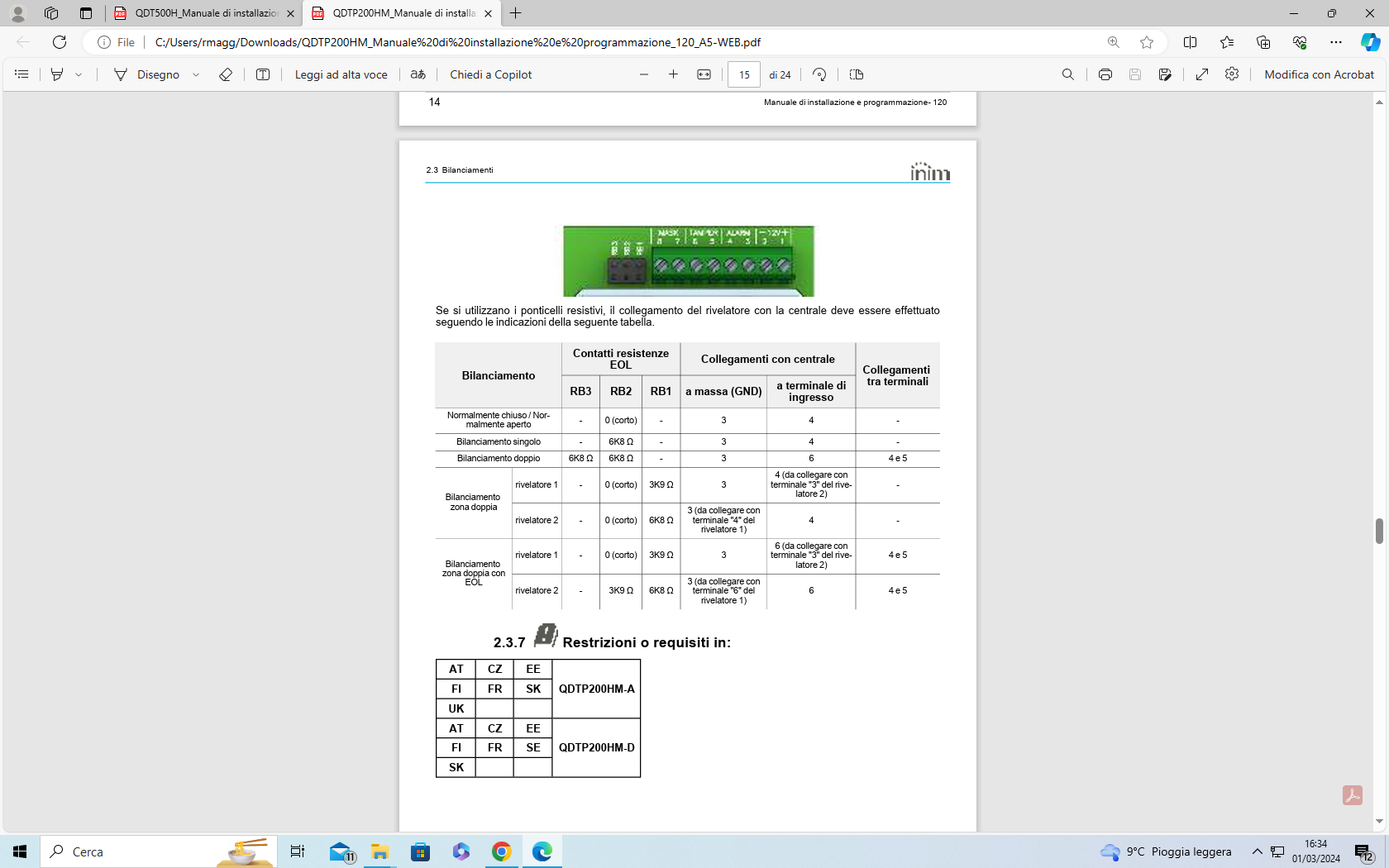Screen dimensions: 1389x868
Task: Select the highlighter tool
Action: pos(57,74)
